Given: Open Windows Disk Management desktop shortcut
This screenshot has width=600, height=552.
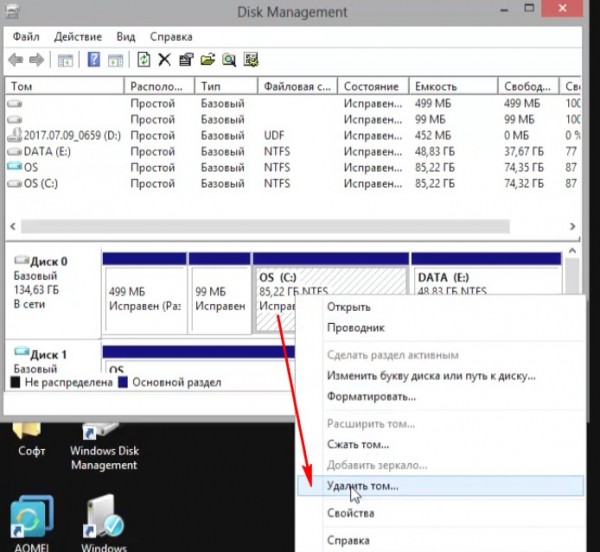Looking at the screenshot, I should pos(104,447).
